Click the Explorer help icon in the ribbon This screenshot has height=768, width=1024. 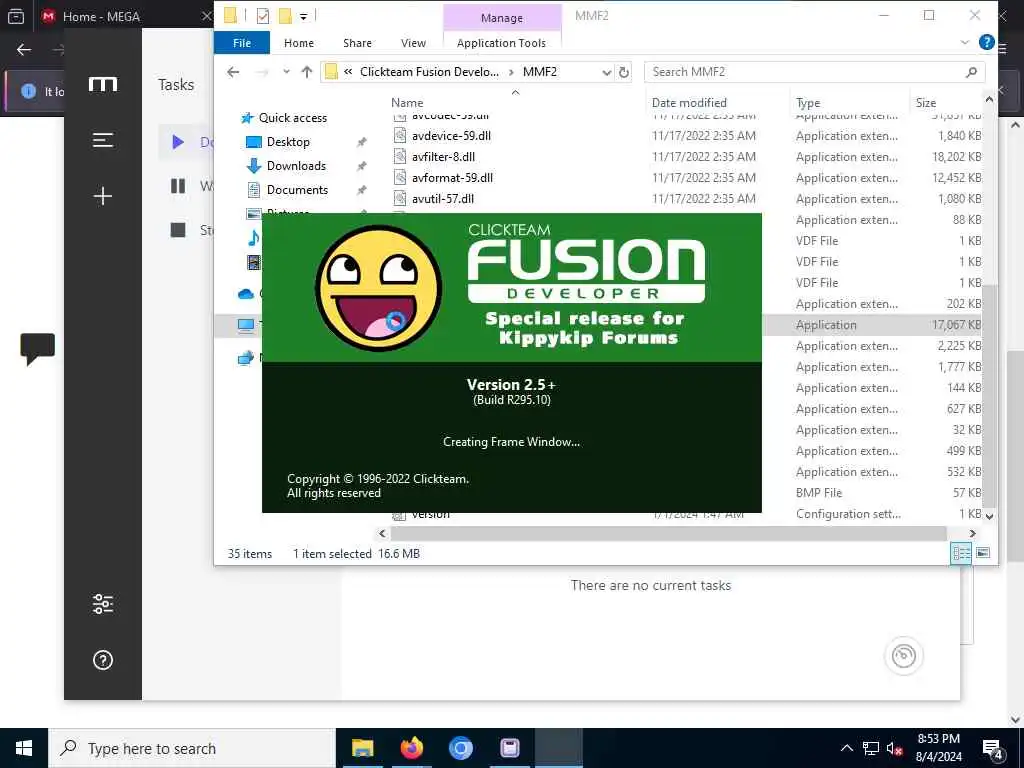(986, 42)
